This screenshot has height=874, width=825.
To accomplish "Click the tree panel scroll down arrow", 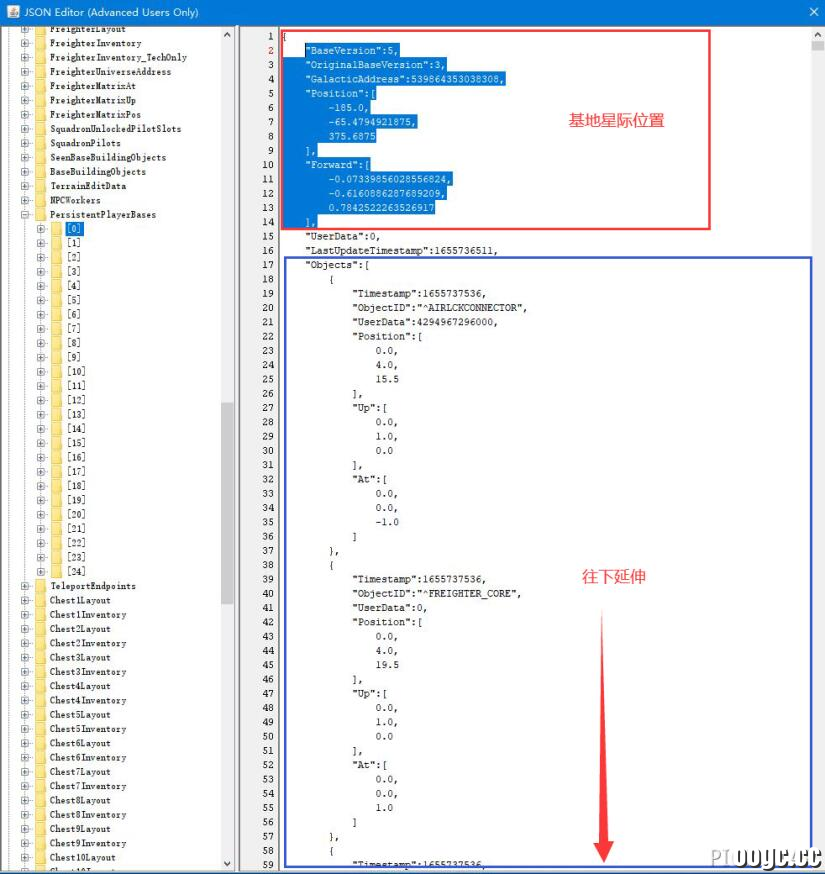I will [227, 863].
